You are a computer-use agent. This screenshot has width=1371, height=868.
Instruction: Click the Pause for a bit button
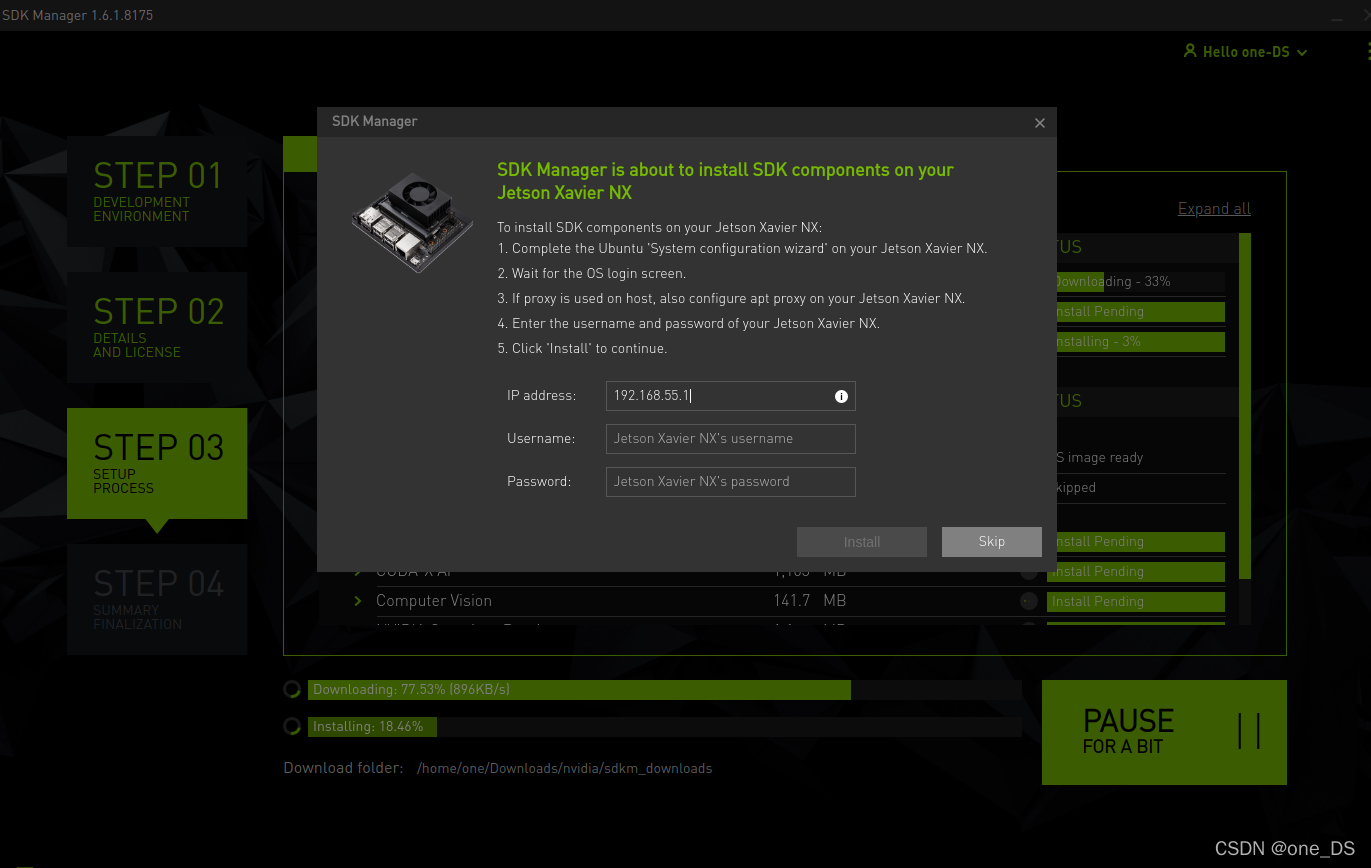point(1164,733)
